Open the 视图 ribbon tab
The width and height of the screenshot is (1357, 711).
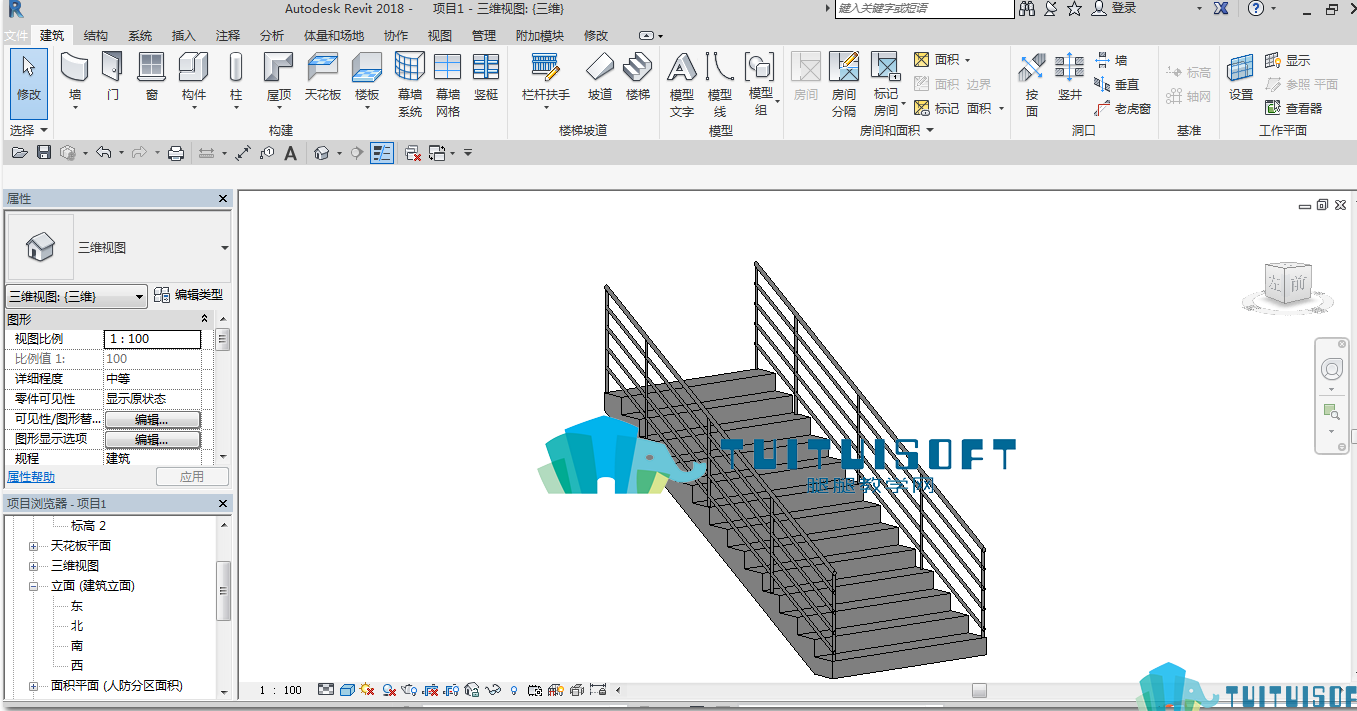tap(440, 35)
